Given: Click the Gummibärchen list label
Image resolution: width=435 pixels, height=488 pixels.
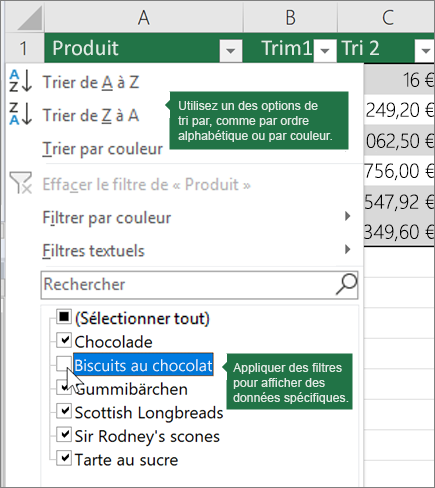Looking at the screenshot, I should (131, 389).
